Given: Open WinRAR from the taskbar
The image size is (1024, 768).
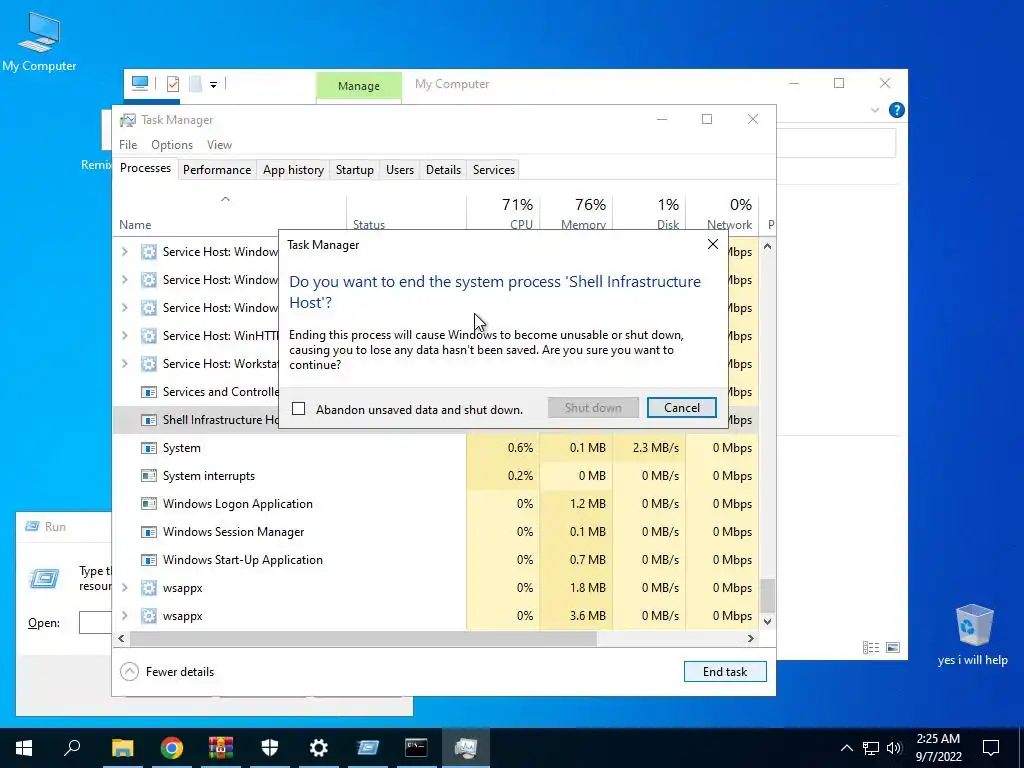Looking at the screenshot, I should (221, 748).
